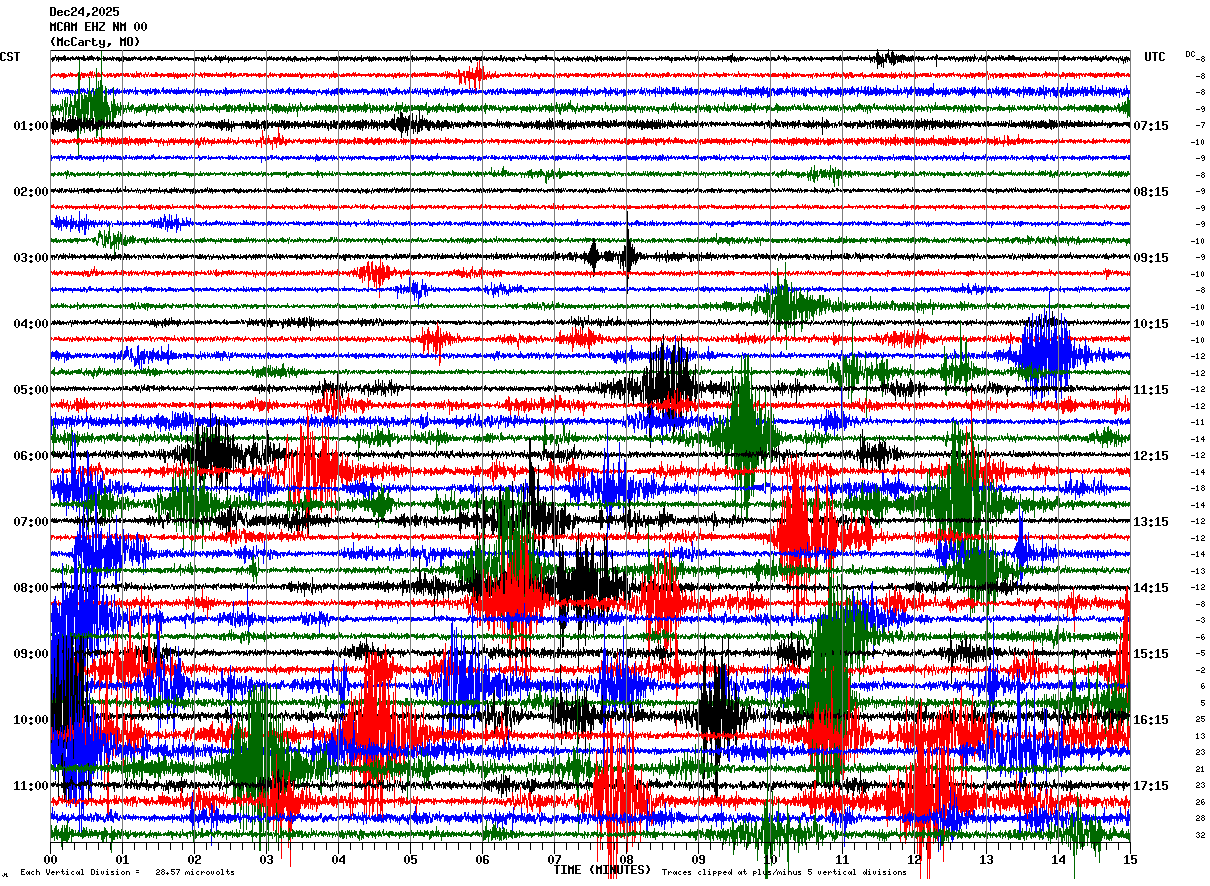Viewport: 1210px width, 886px height.
Task: Click the -3 DC offset value
Action: (x=1200, y=620)
